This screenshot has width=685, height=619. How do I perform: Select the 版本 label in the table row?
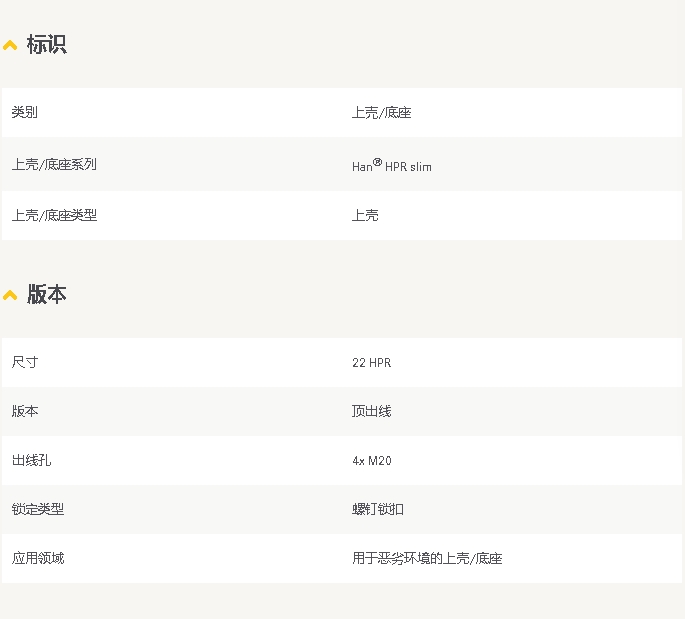[25, 411]
